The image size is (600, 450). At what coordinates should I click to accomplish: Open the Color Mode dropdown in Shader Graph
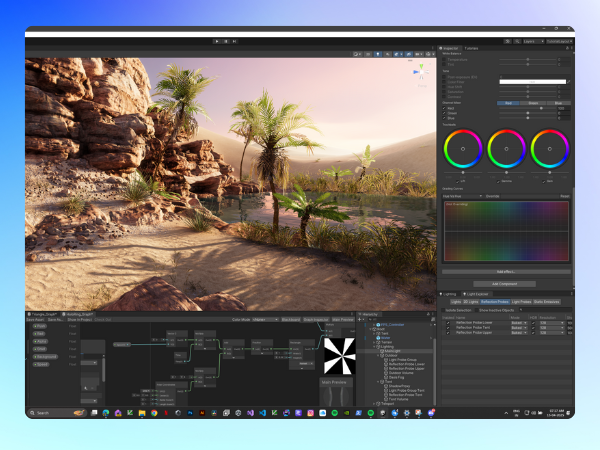(265, 320)
